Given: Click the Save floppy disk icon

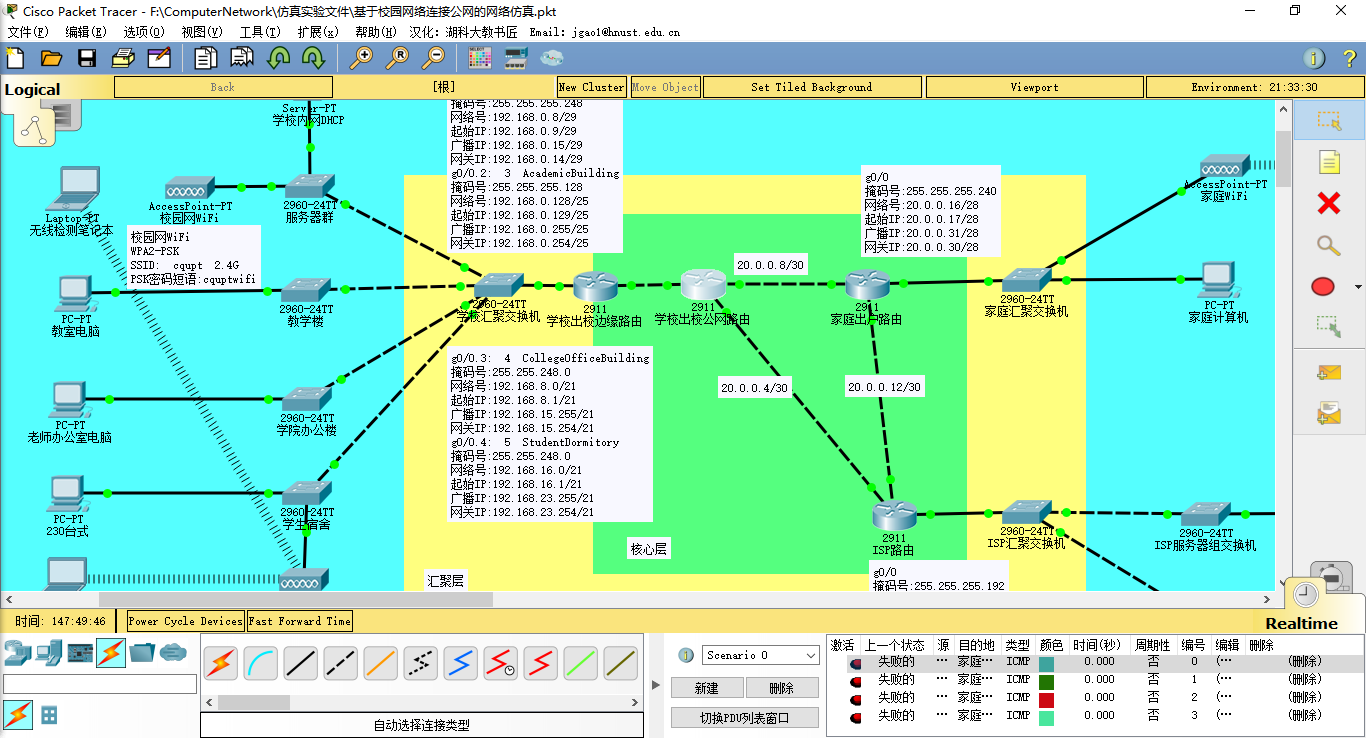Looking at the screenshot, I should [87, 58].
